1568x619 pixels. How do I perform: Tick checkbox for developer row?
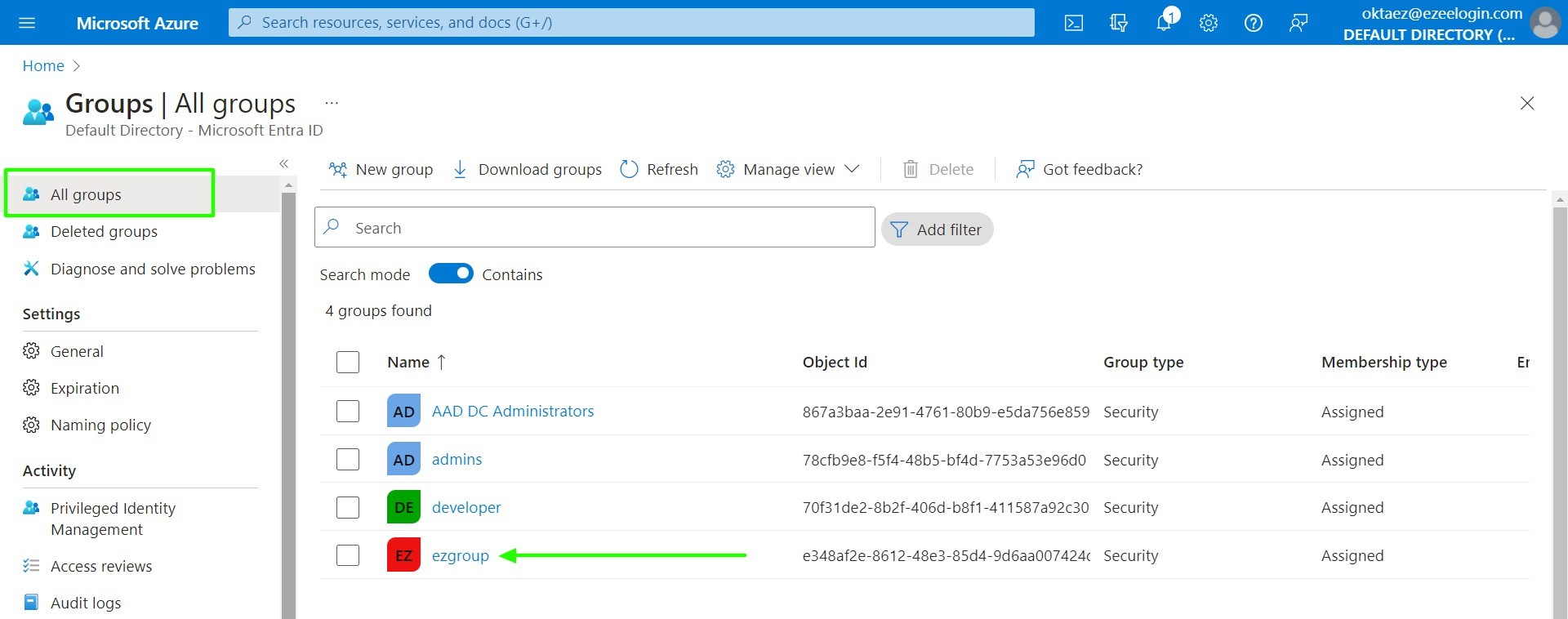[348, 507]
